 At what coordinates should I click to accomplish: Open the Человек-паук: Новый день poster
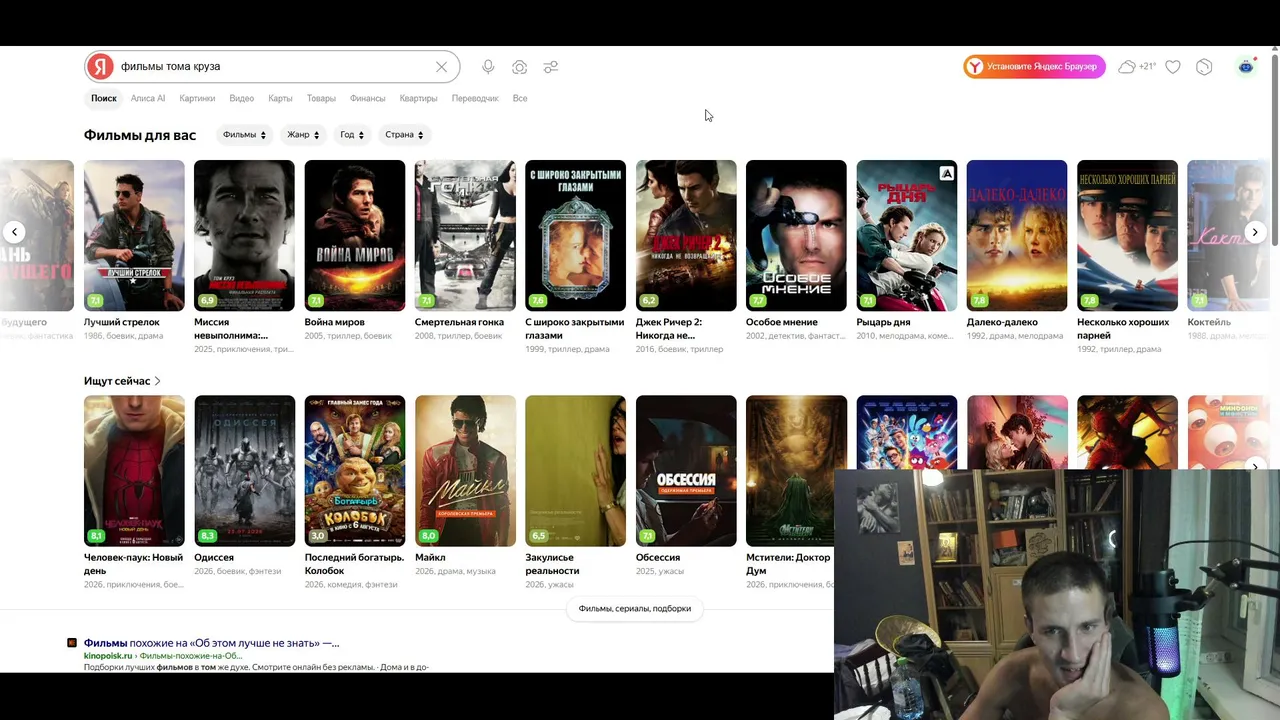(134, 471)
